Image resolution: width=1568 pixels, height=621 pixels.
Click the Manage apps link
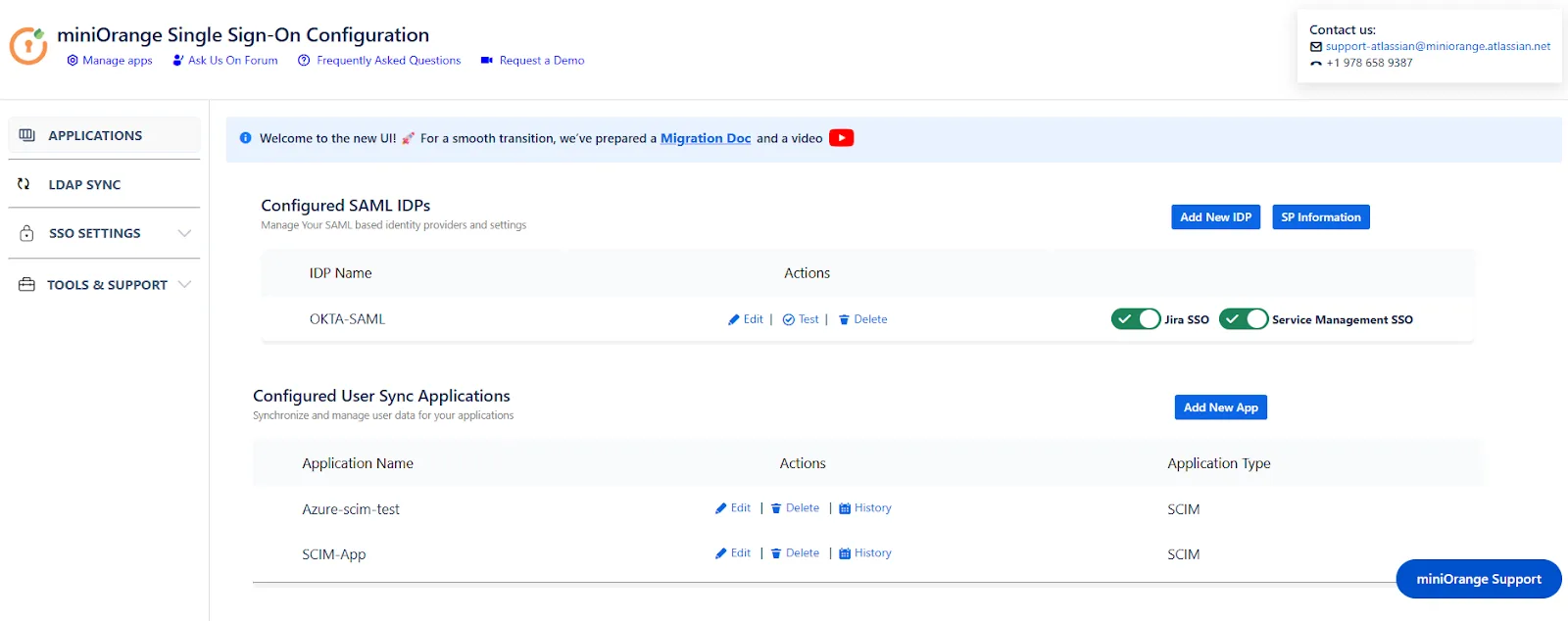pos(118,61)
